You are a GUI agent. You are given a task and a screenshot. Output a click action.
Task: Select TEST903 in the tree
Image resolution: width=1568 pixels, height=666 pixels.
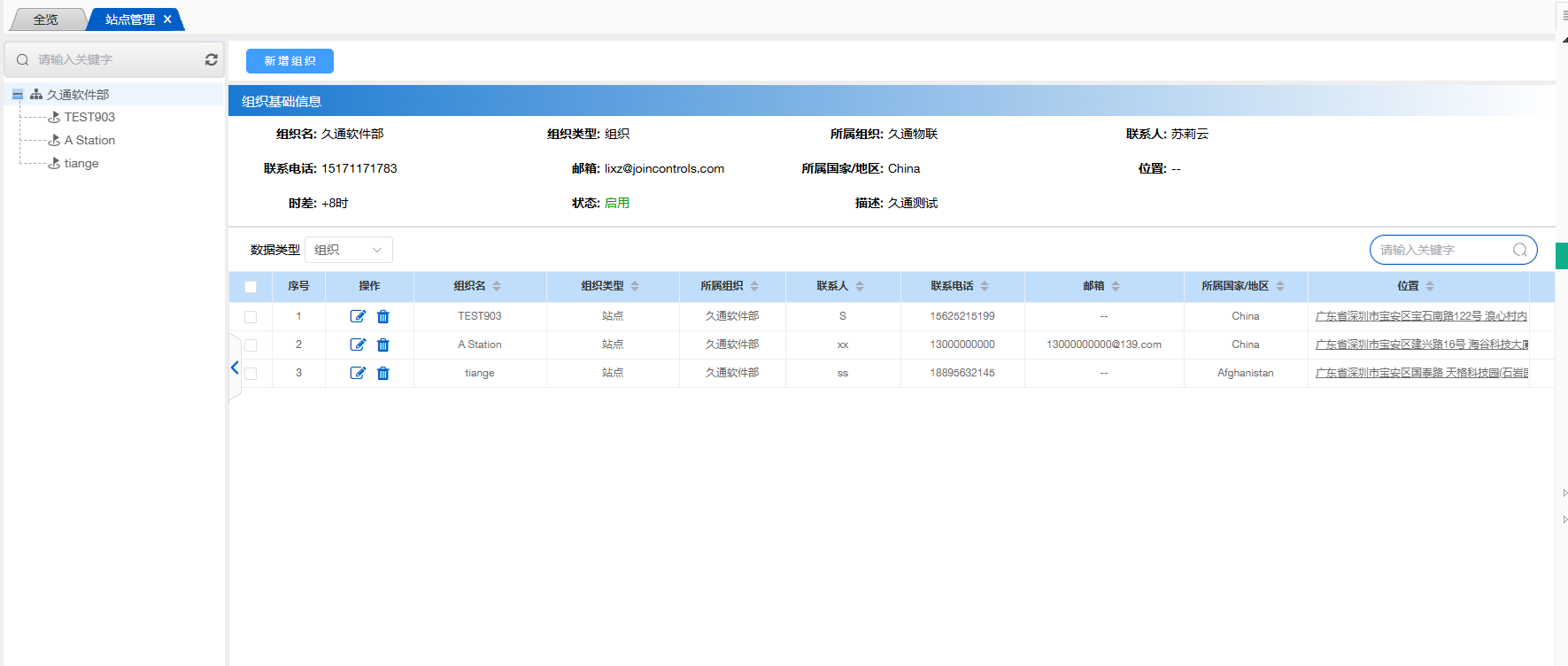89,117
